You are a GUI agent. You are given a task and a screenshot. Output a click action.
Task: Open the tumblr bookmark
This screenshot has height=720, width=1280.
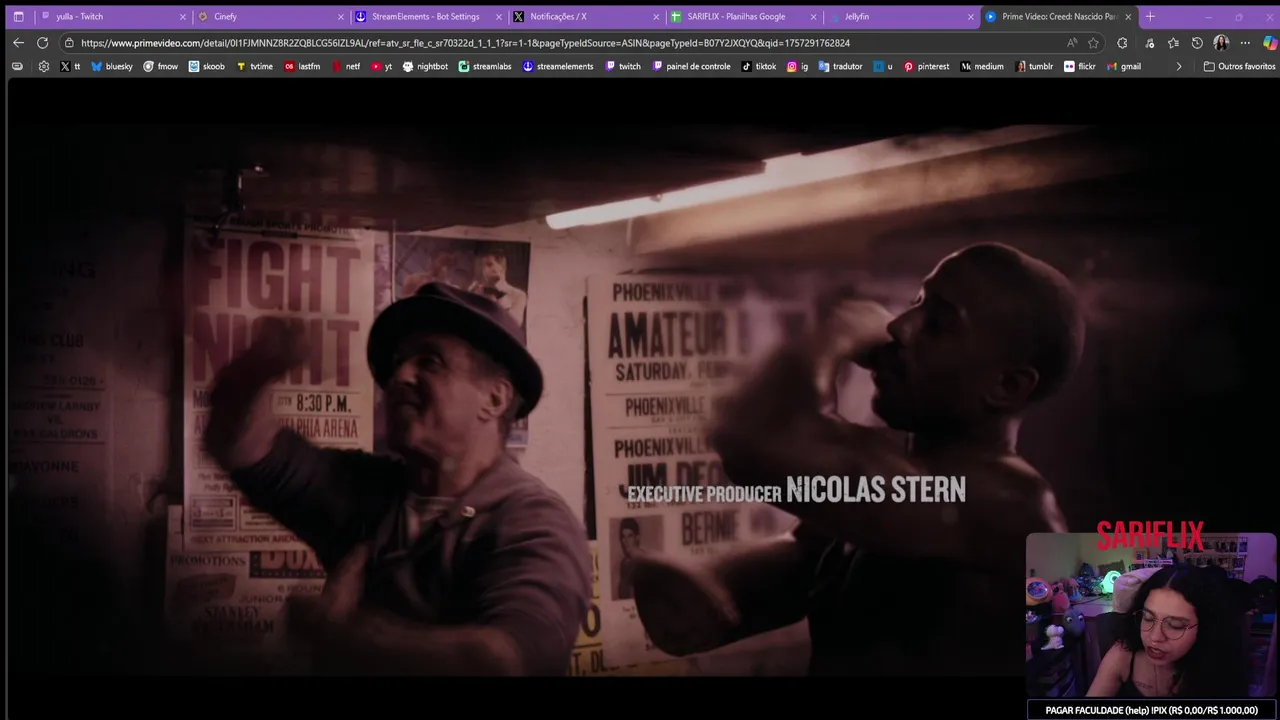(x=1034, y=66)
